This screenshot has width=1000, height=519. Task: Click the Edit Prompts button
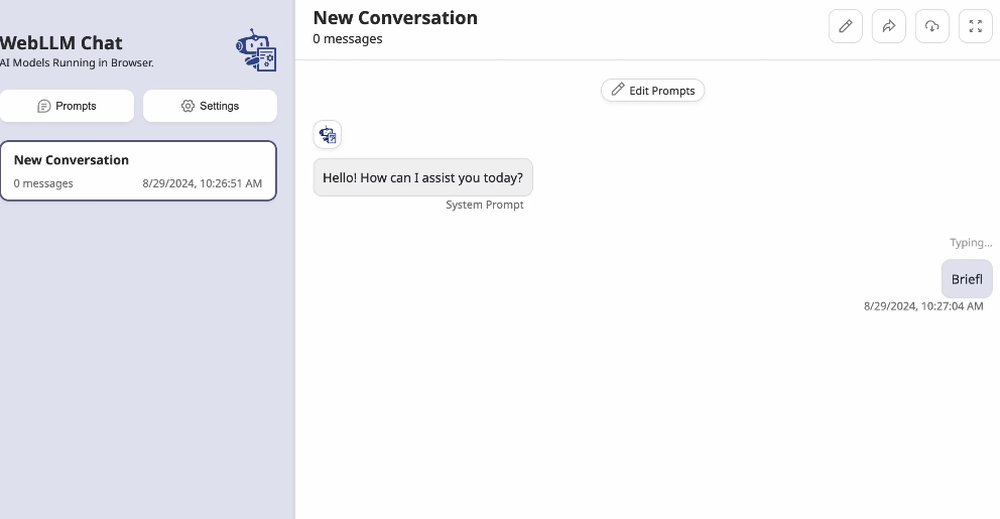(652, 91)
